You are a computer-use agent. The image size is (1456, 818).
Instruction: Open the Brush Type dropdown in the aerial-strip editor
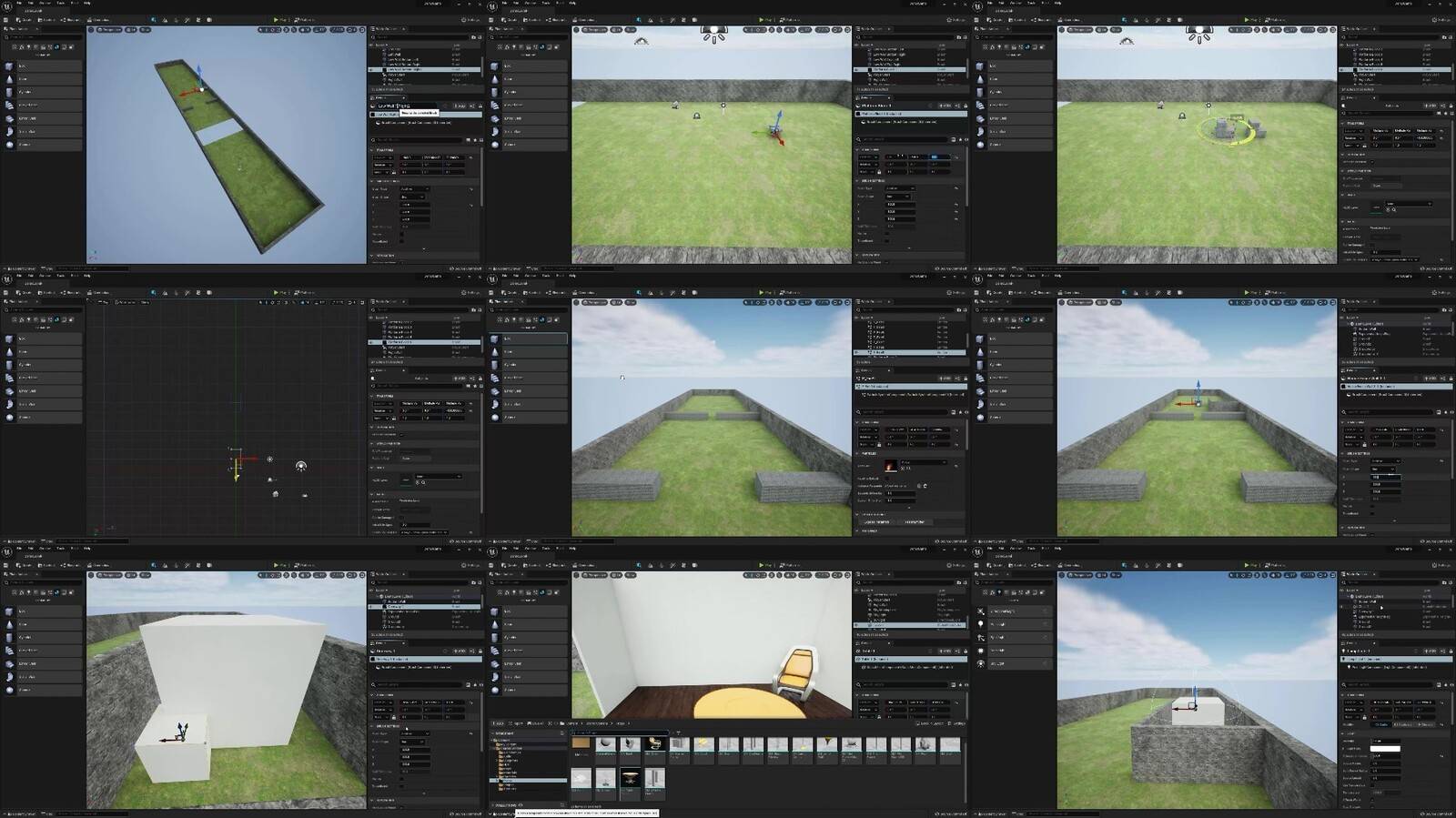413,189
